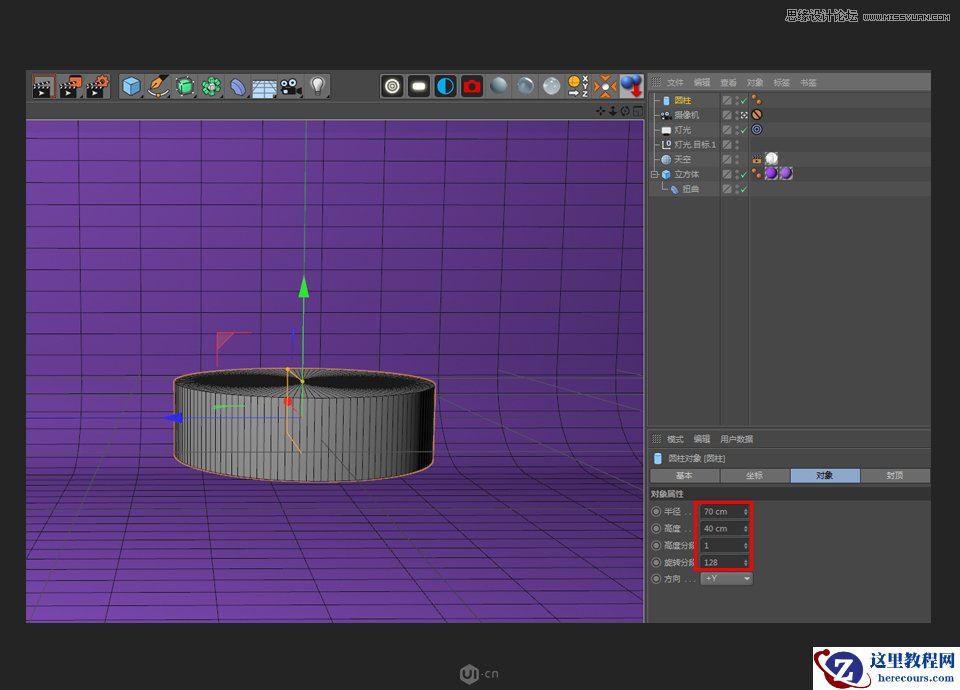960x690 pixels.
Task: Click the cylinder object icon next to 圆柱
Action: [x=666, y=100]
